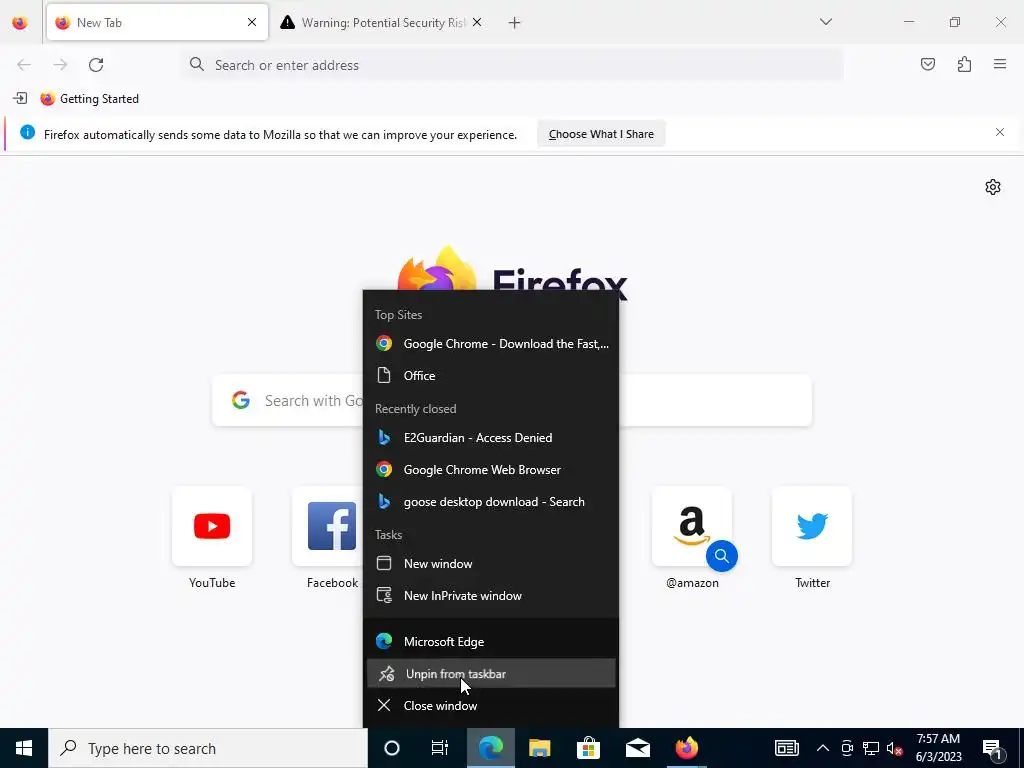The image size is (1024, 768).
Task: Click the Search or enter address bar
Action: pos(513,65)
